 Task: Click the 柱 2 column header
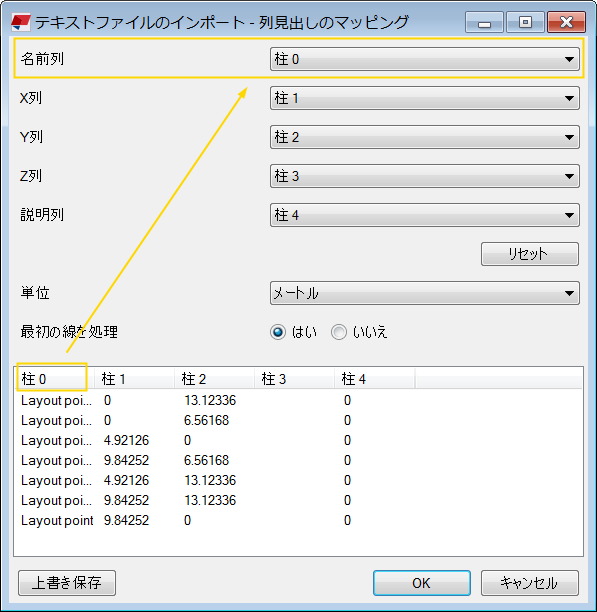click(x=215, y=379)
